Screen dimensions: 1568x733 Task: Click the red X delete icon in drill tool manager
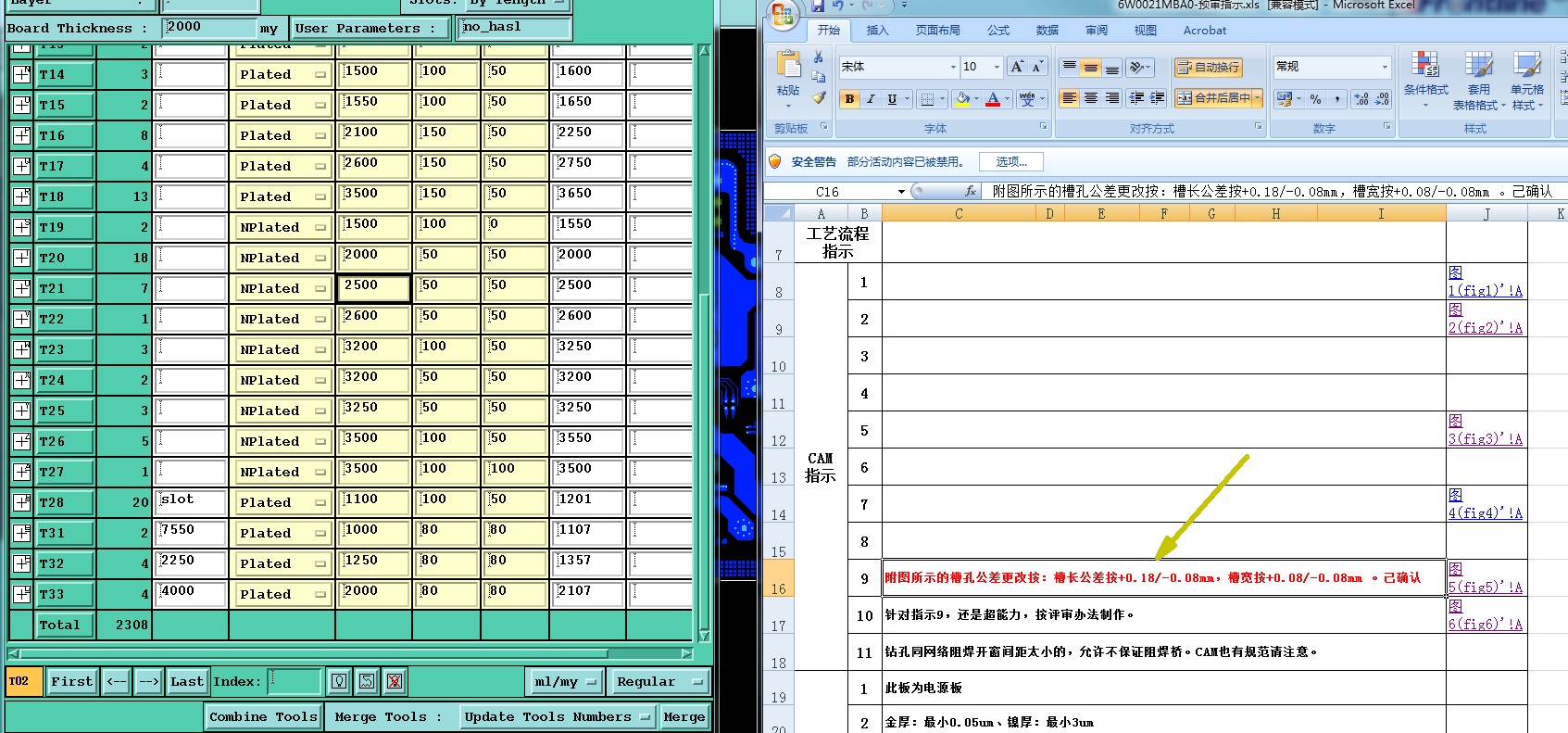[395, 681]
